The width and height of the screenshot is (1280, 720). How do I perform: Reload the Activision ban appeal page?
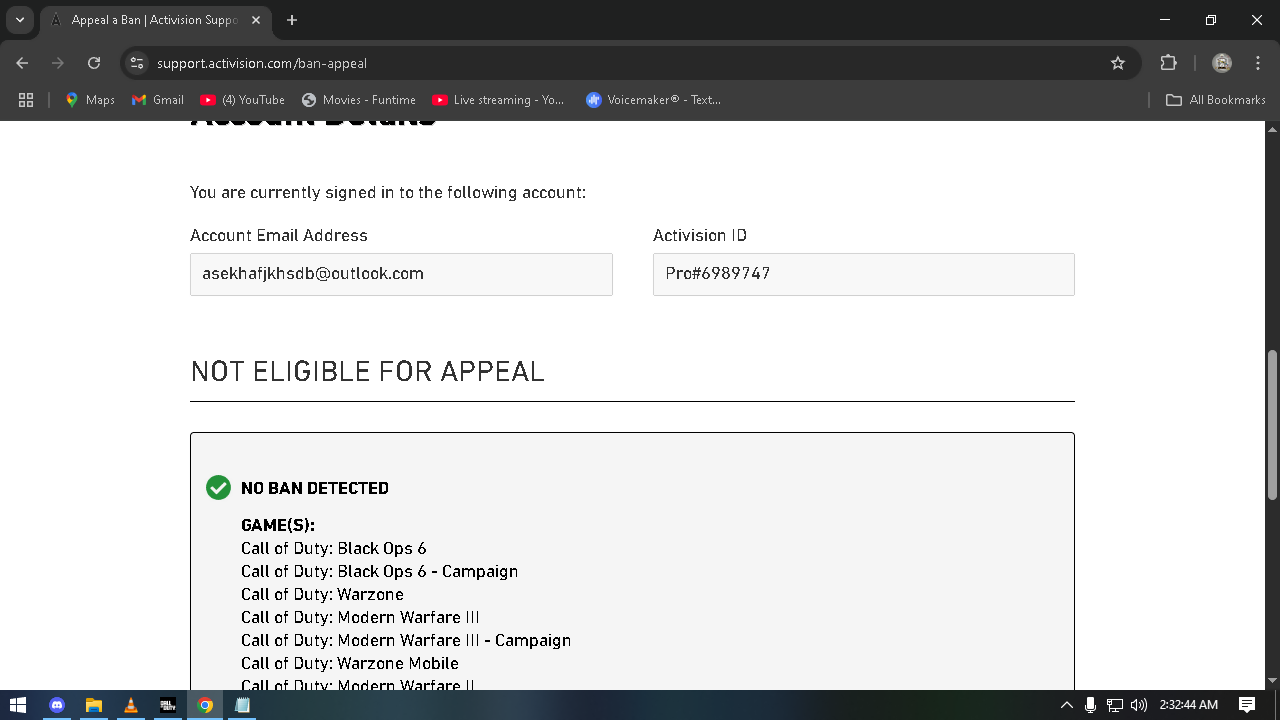(94, 63)
